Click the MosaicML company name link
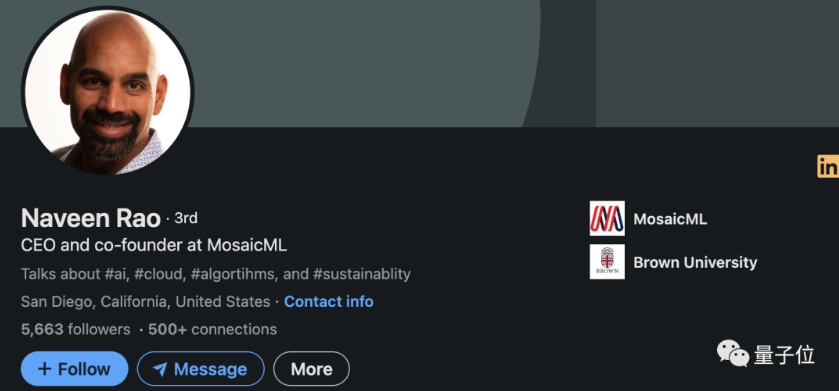 pyautogui.click(x=670, y=219)
